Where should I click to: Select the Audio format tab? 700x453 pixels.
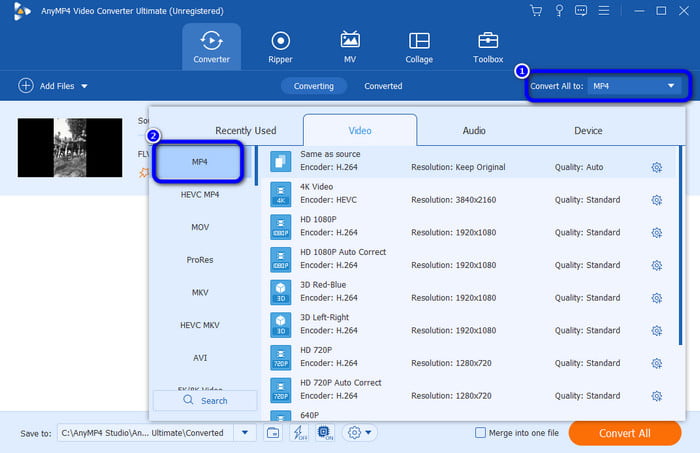click(474, 130)
